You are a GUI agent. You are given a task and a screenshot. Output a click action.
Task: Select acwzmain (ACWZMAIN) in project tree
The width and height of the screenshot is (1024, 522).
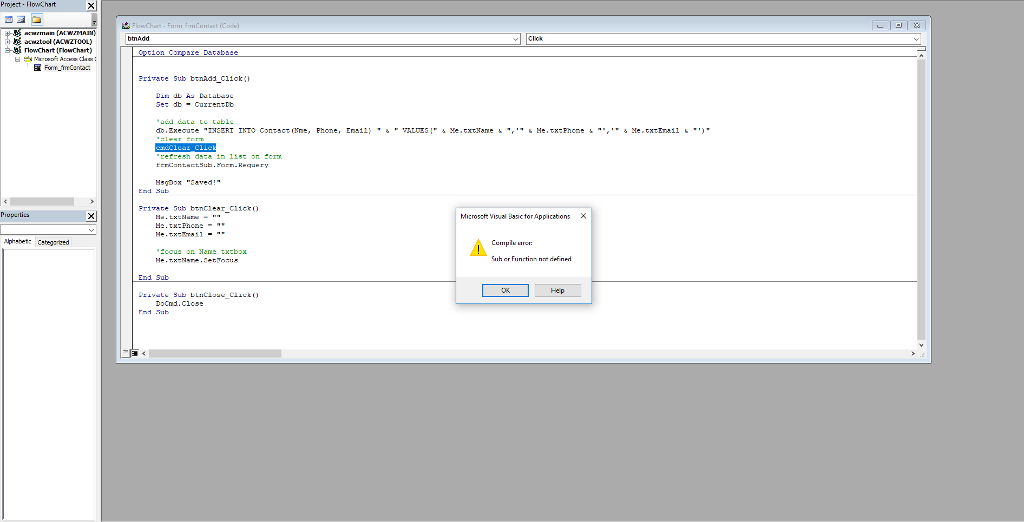click(x=59, y=33)
